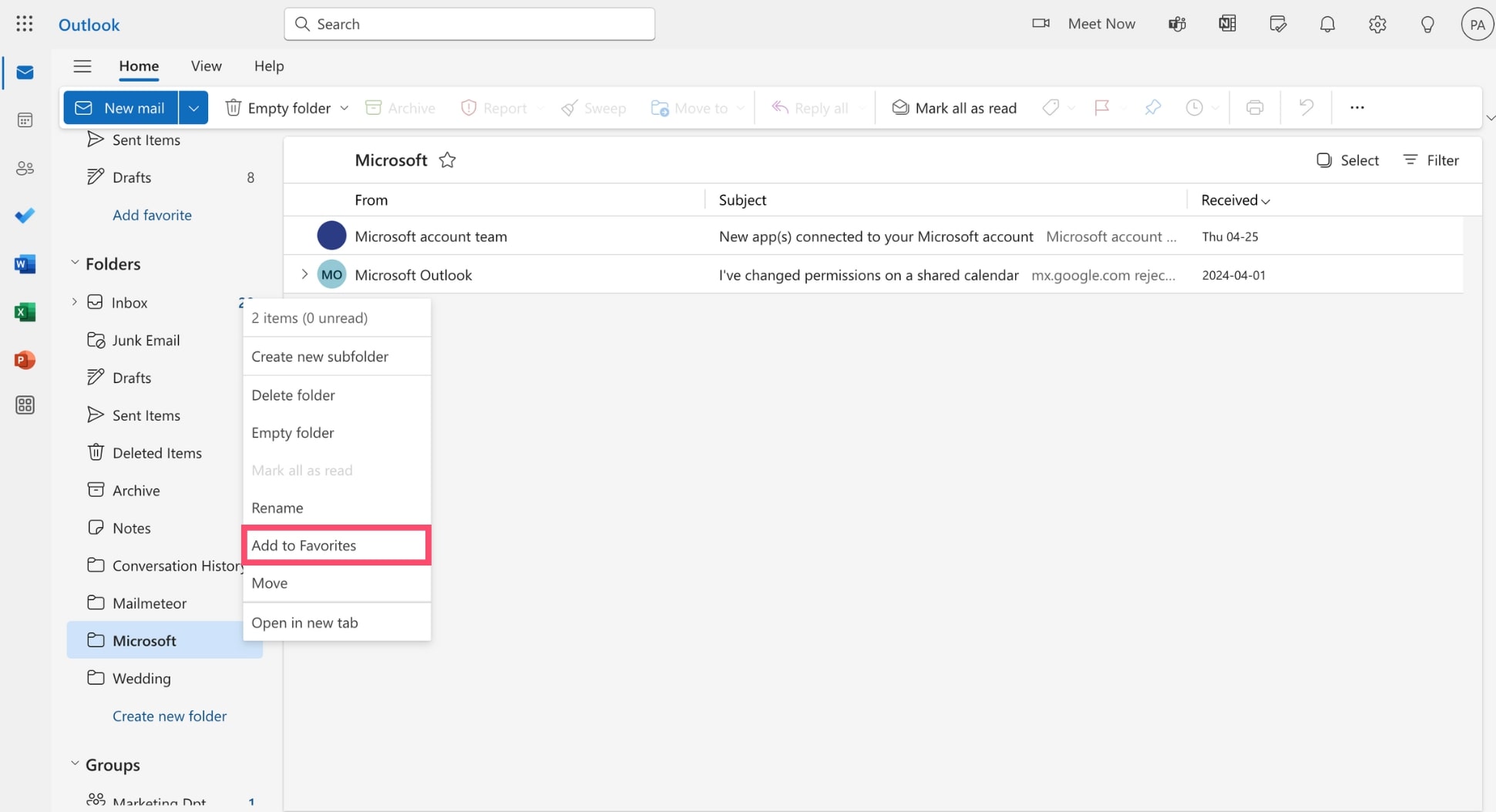Click the Add favorite link
1496x812 pixels.
[x=152, y=215]
